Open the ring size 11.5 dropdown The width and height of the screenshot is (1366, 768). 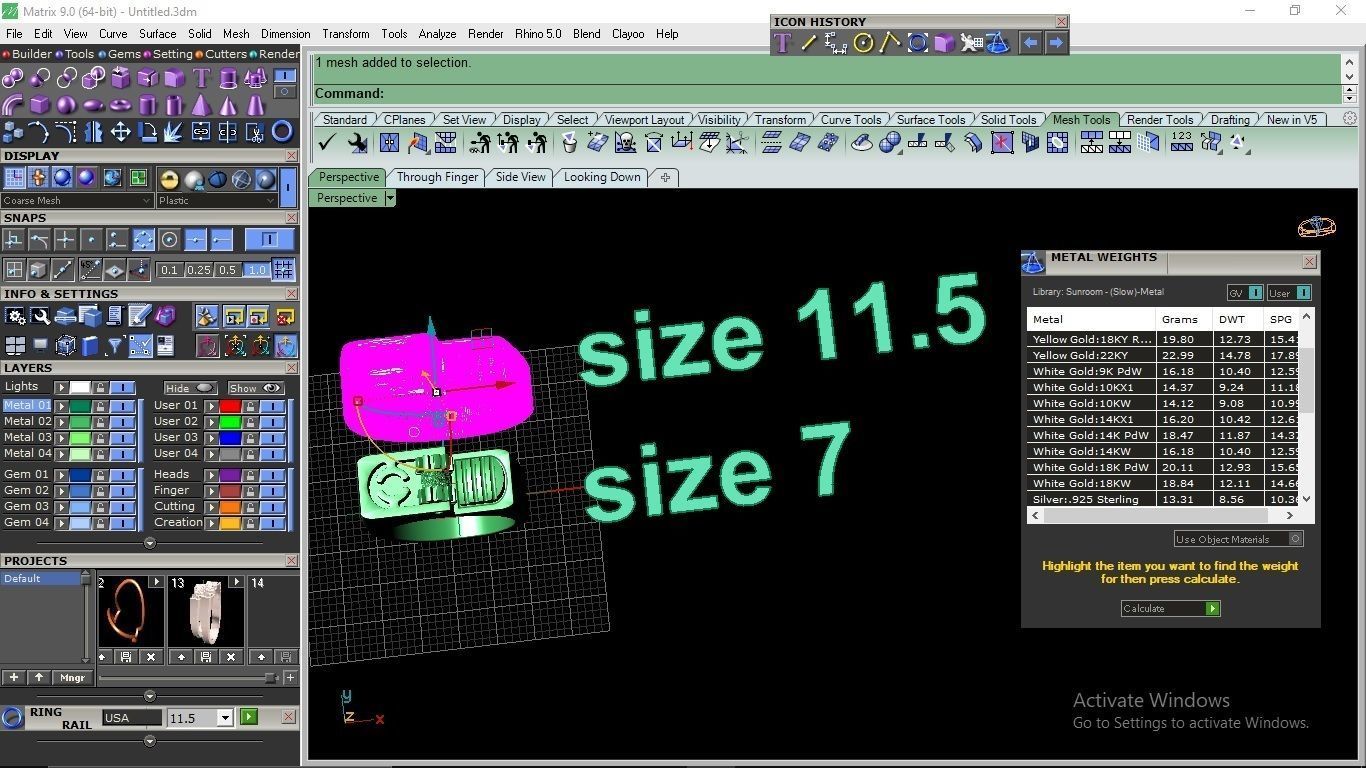pos(225,718)
